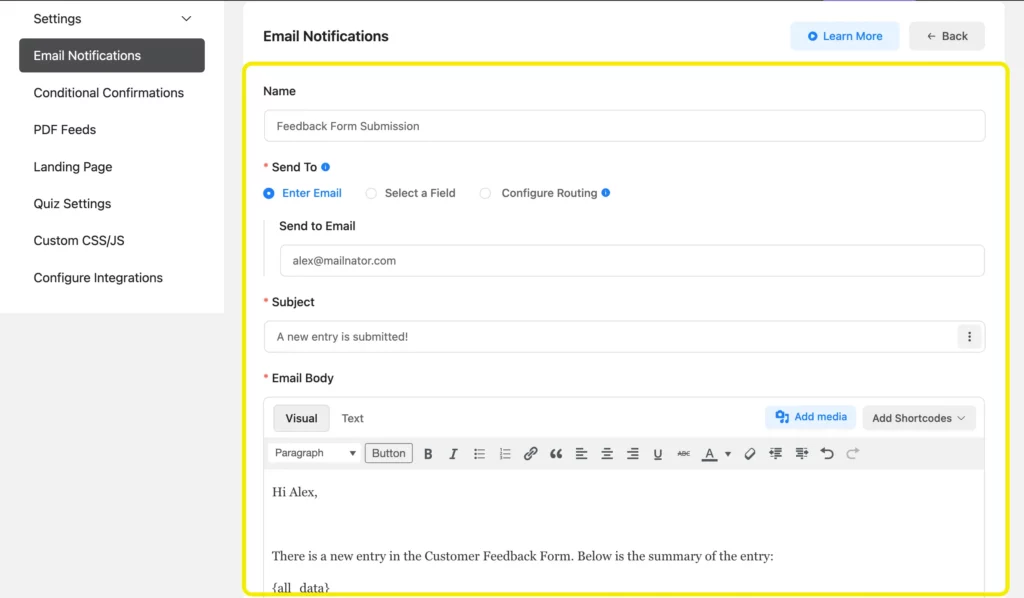
Task: Edit the notification Name field
Action: (x=624, y=126)
